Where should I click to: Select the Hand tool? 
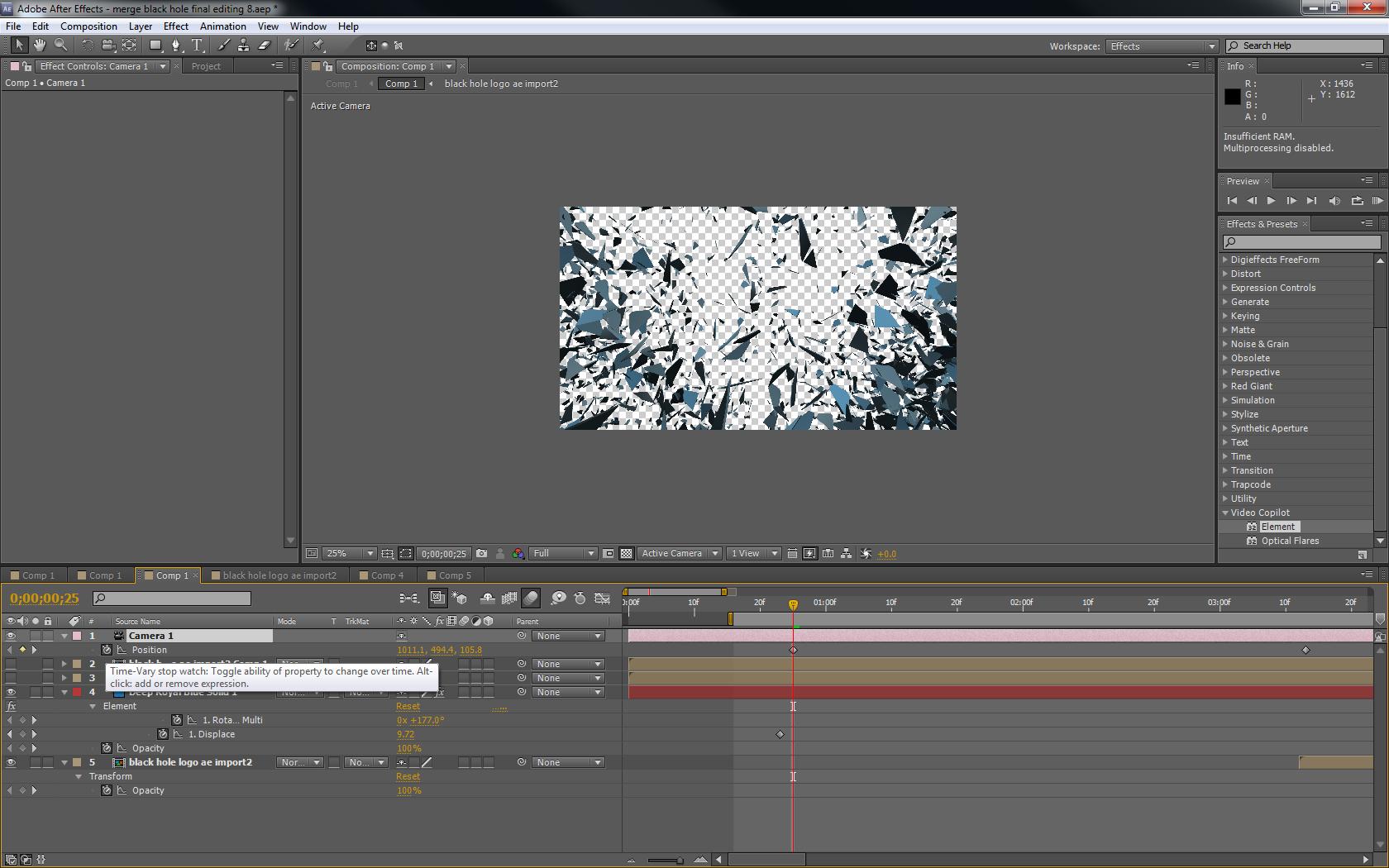pos(39,45)
